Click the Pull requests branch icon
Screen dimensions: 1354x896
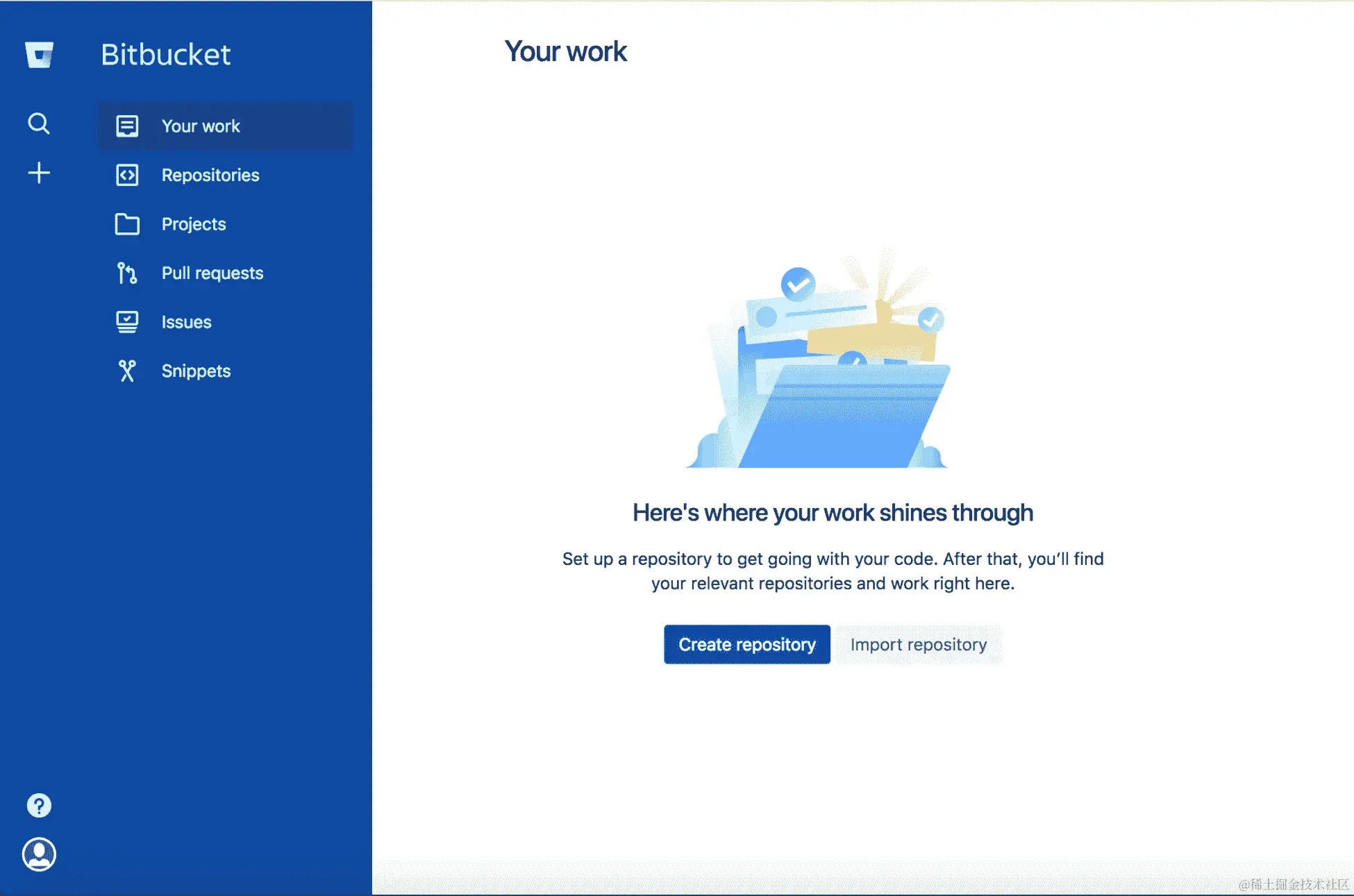(x=127, y=273)
